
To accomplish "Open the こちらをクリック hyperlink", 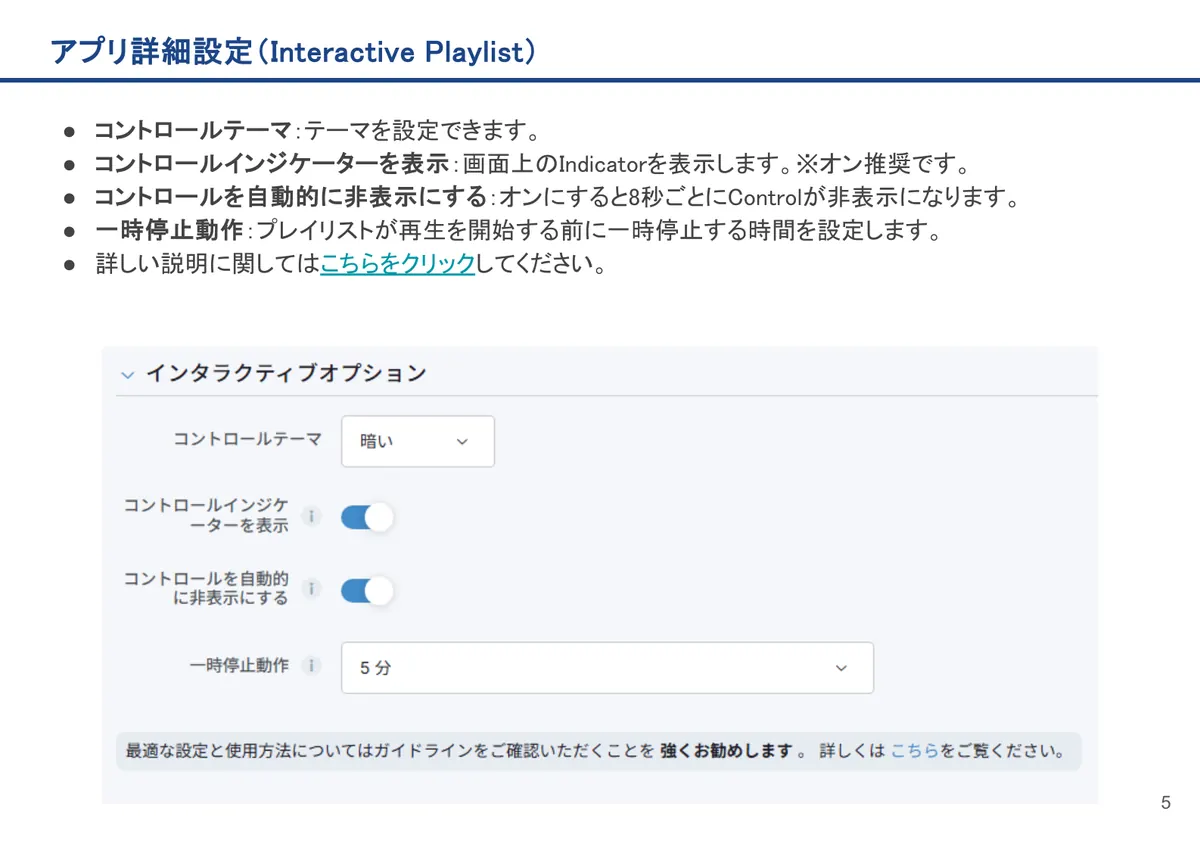I will tap(397, 265).
